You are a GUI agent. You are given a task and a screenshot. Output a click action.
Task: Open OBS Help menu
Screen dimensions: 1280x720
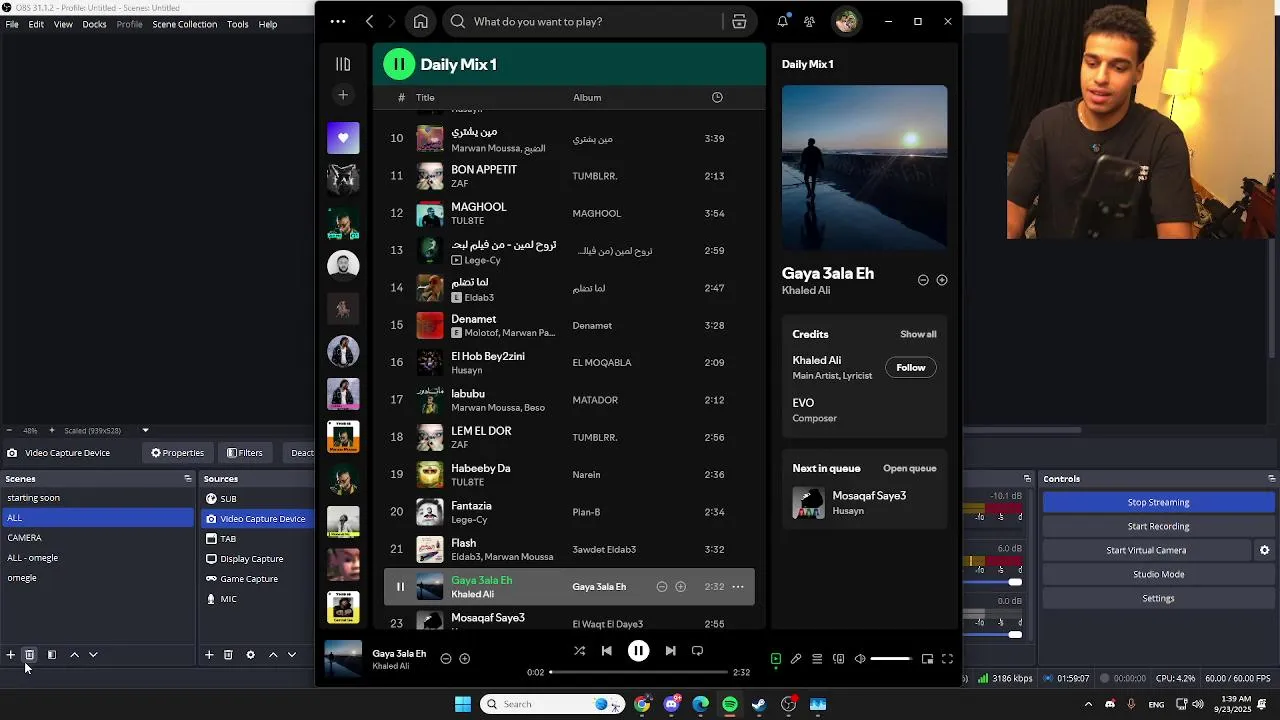pos(268,24)
